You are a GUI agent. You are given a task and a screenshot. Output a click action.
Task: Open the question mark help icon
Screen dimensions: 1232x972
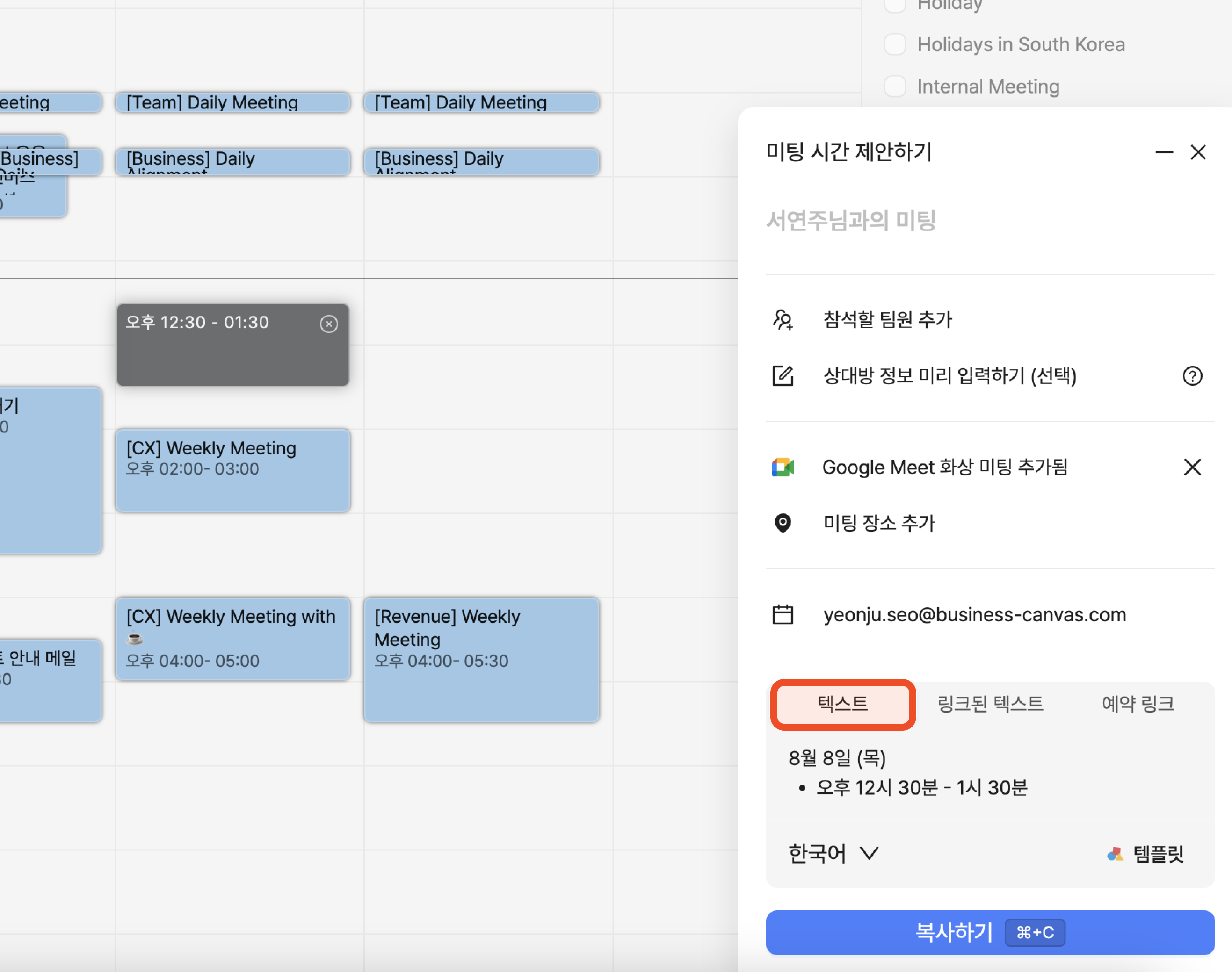[1192, 375]
